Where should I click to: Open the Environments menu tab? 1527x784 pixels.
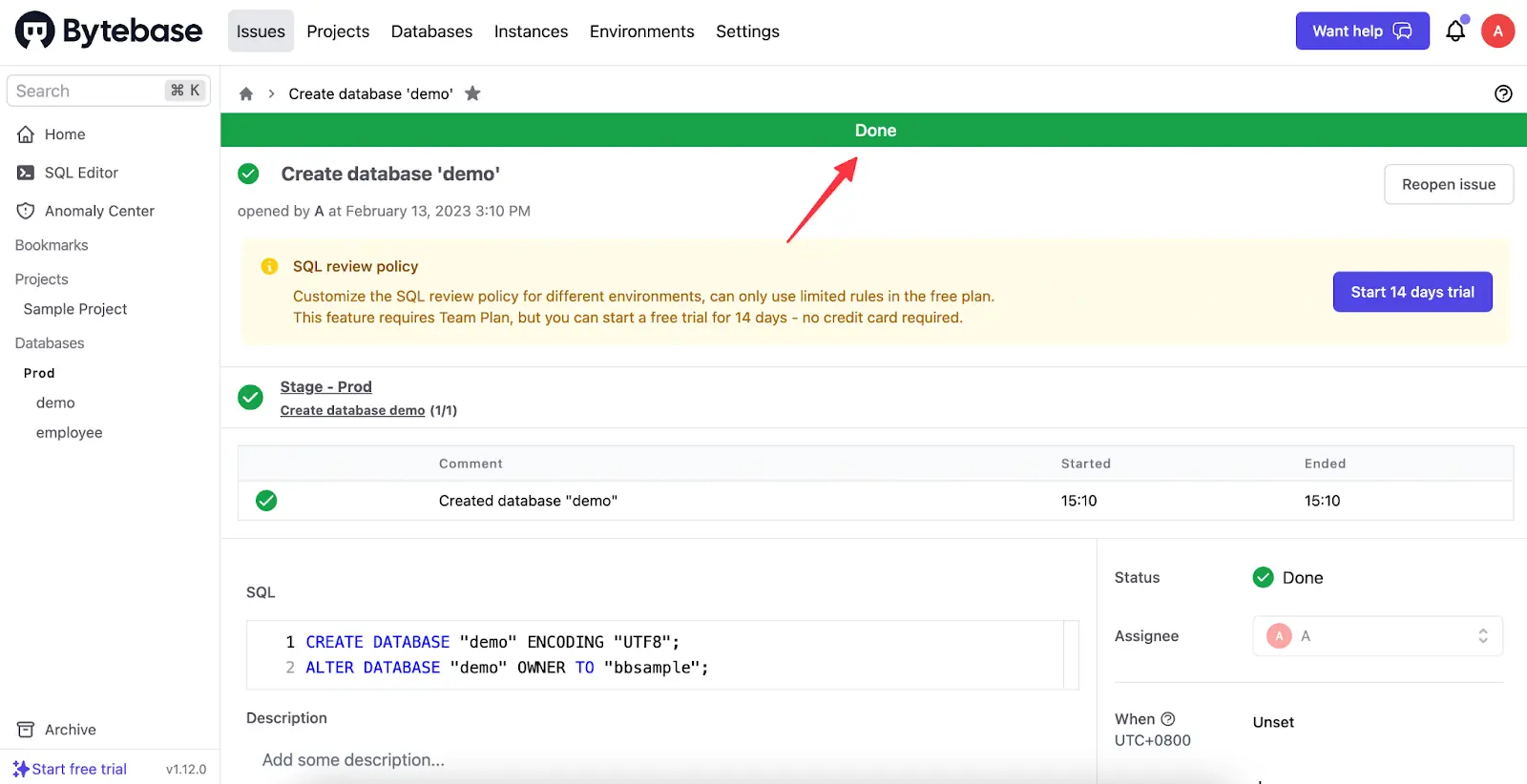[641, 31]
